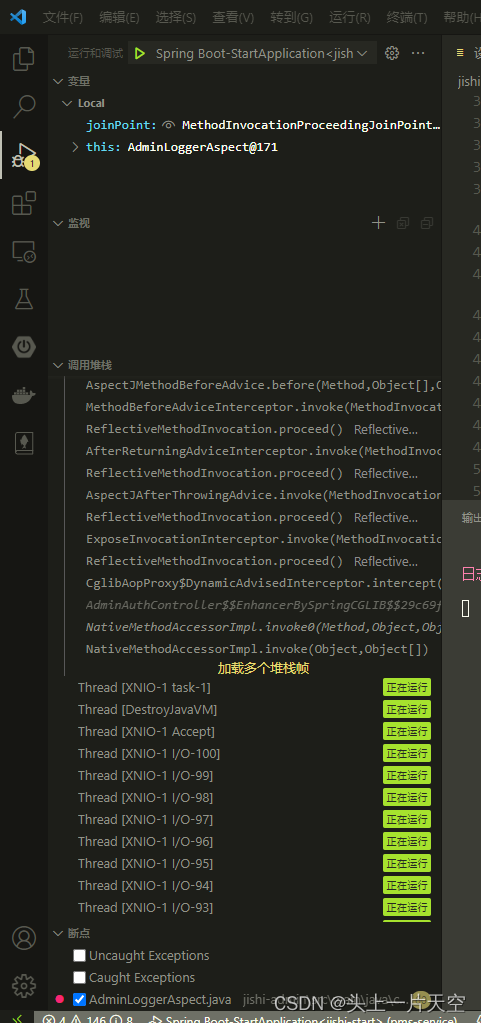Open the 查看(V) menu

[233, 18]
